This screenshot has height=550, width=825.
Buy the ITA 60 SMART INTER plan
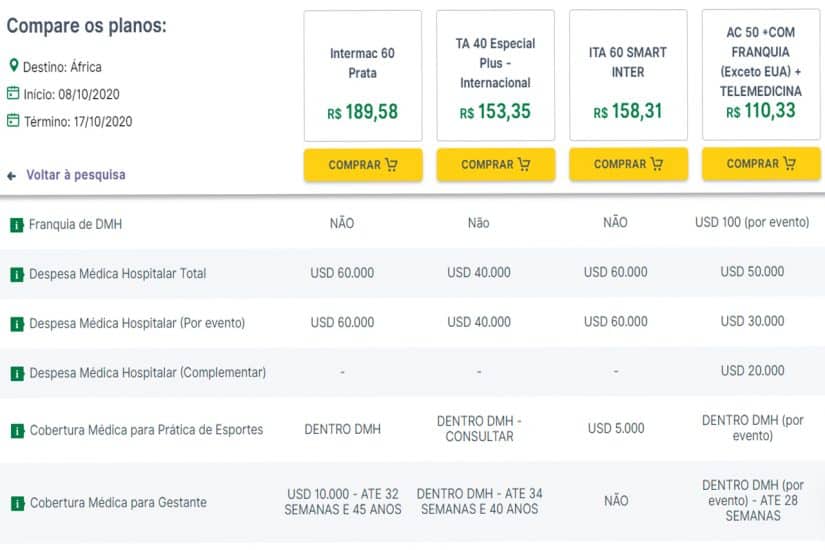(628, 164)
